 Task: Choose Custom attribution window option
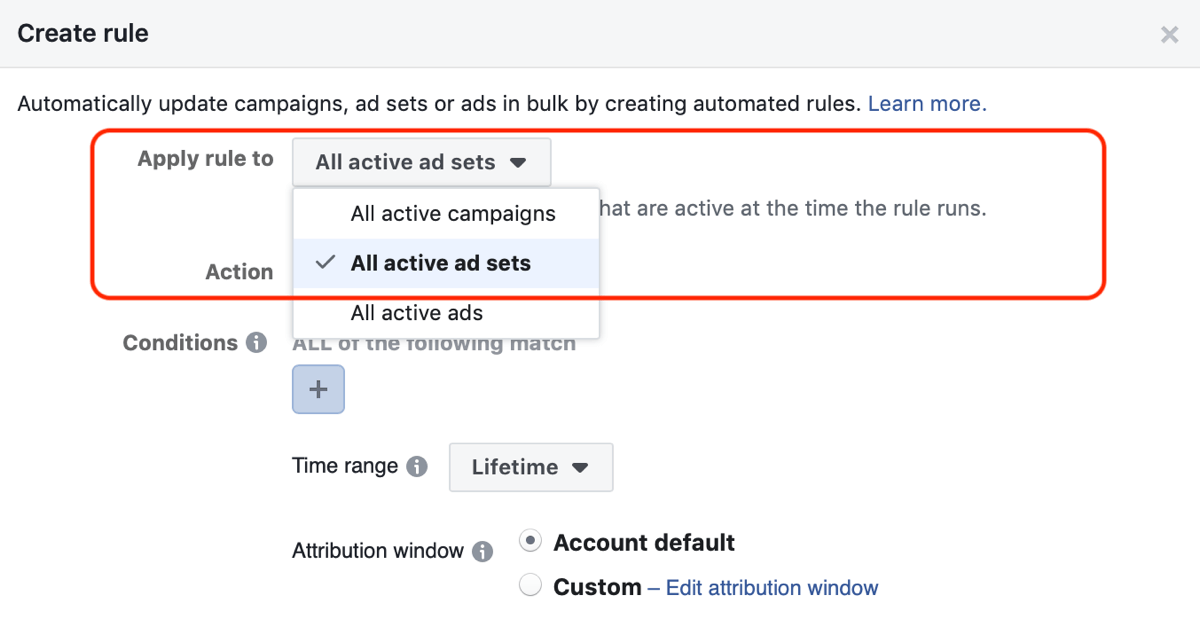(530, 584)
